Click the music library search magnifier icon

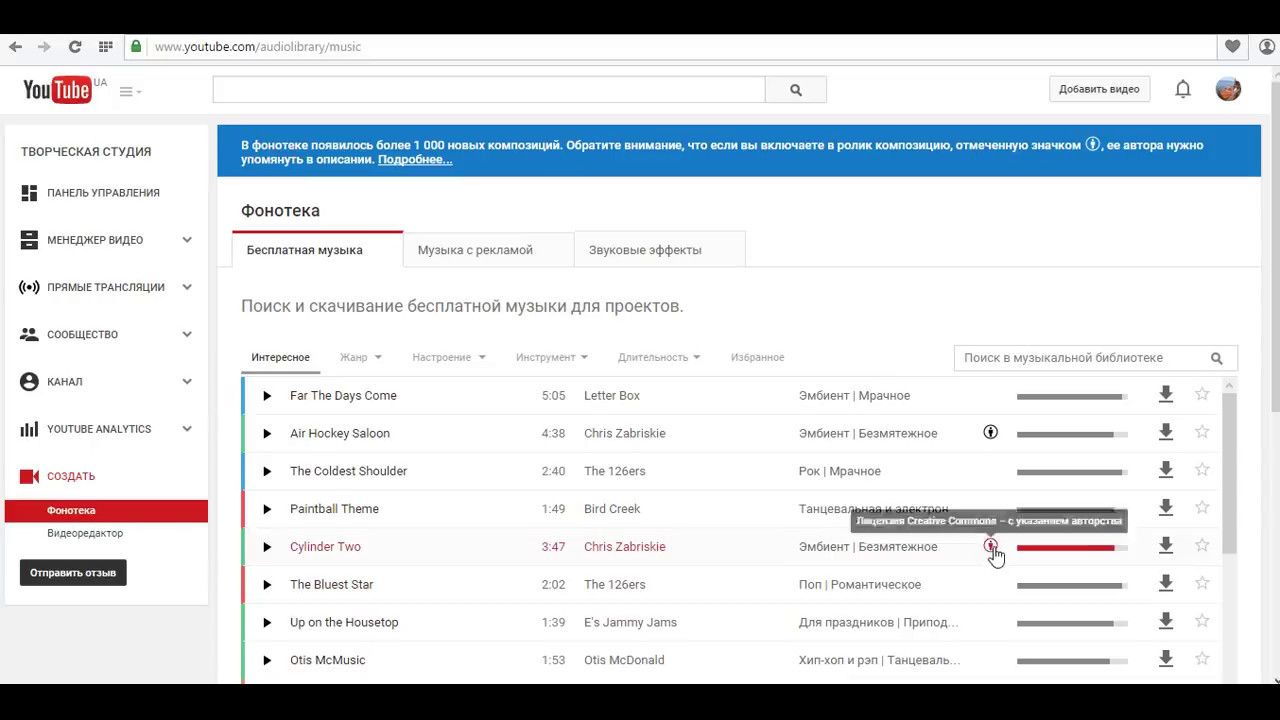pos(1217,358)
